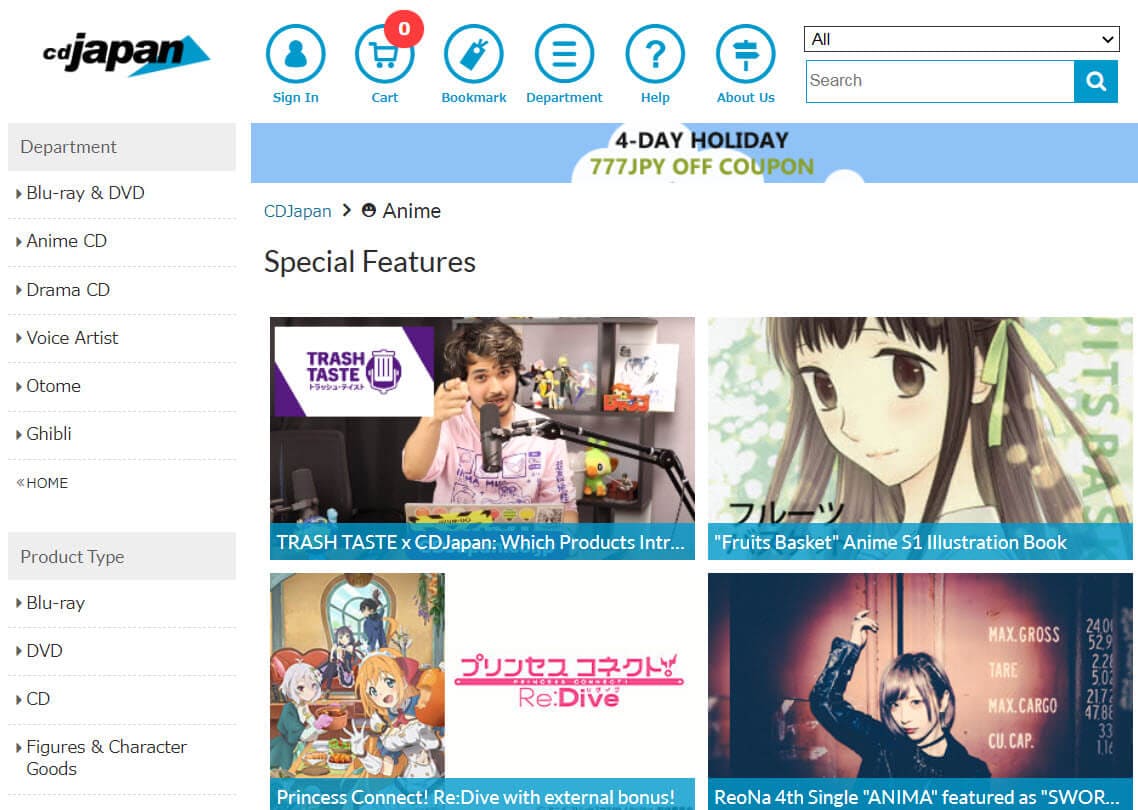Viewport: 1138px width, 810px height.
Task: Click TRASH TASTE x CDJapan caption
Action: coord(482,542)
